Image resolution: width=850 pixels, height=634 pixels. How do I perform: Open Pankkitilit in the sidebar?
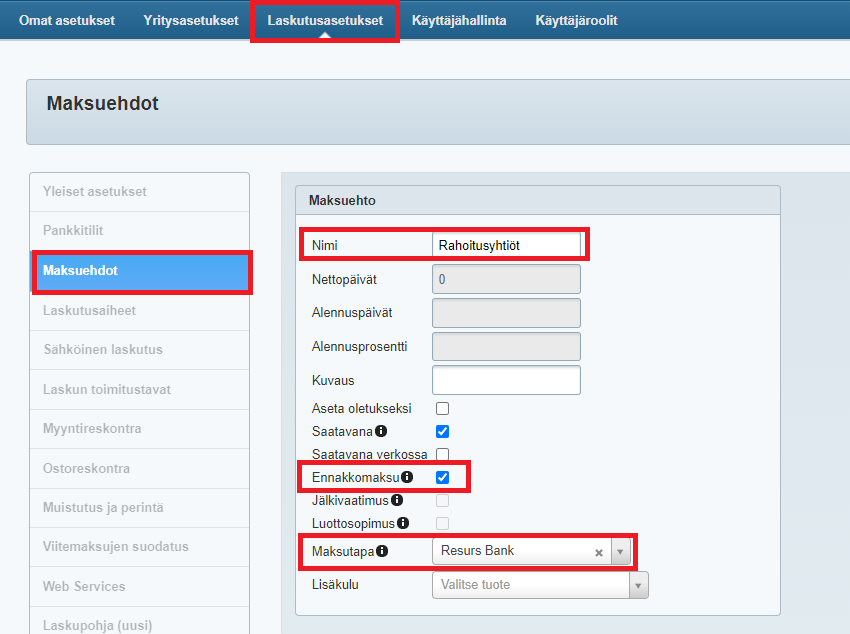tap(73, 231)
